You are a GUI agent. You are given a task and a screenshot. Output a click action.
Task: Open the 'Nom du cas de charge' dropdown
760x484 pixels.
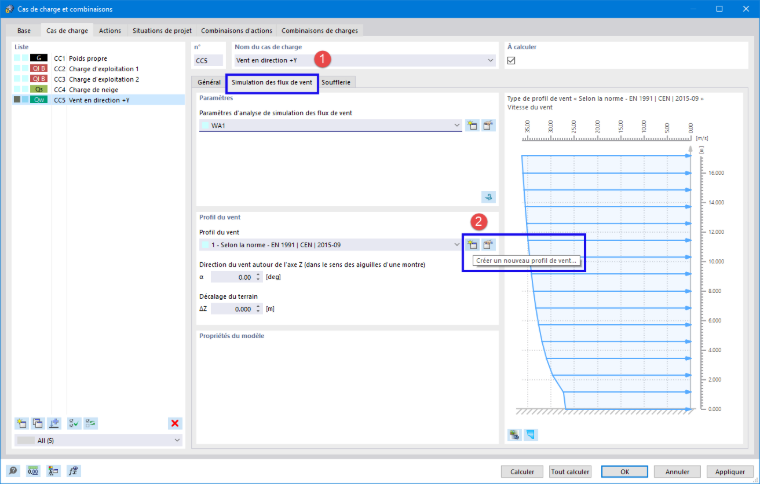click(x=491, y=61)
